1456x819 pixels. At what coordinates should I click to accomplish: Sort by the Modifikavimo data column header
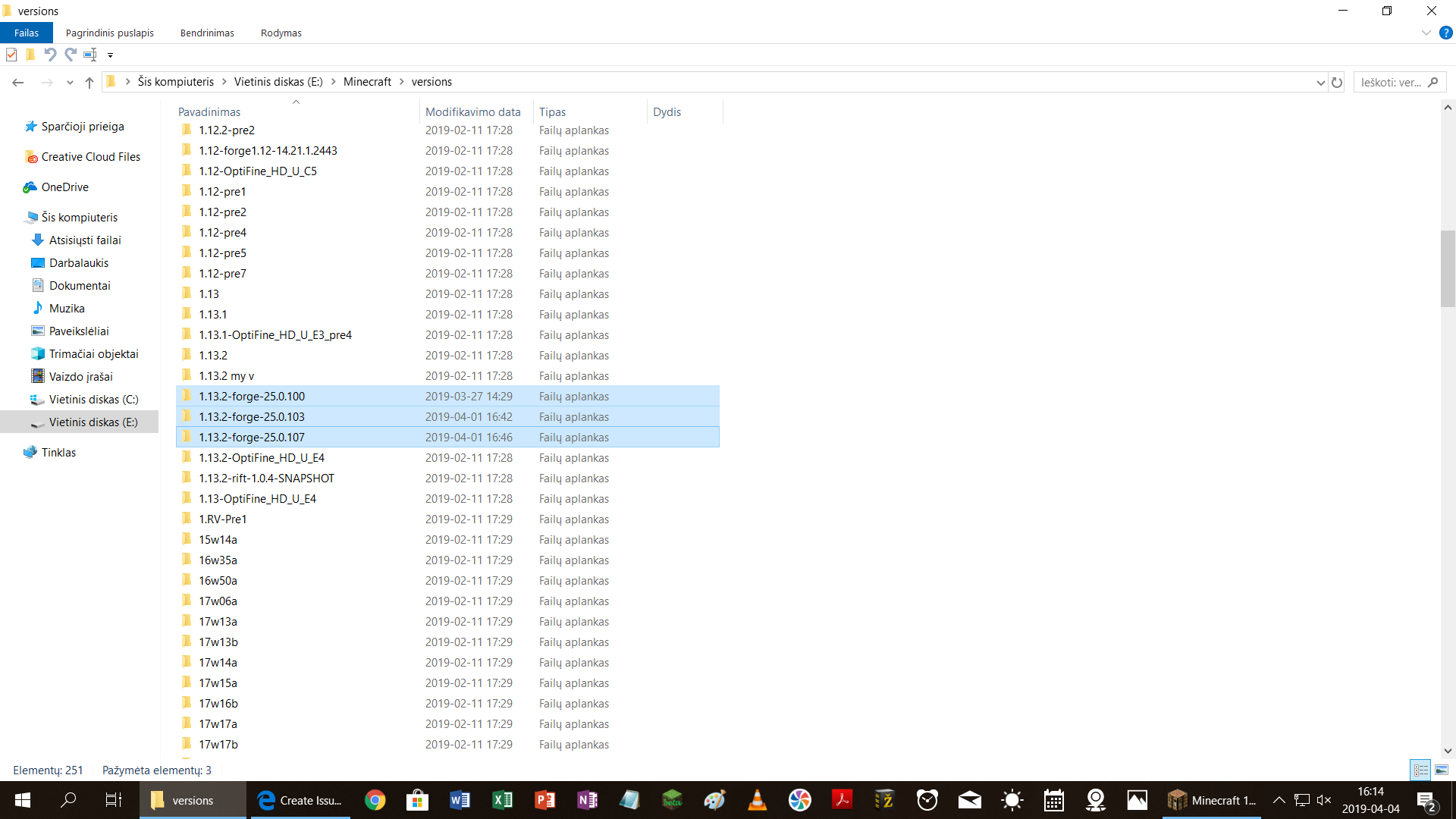click(472, 111)
